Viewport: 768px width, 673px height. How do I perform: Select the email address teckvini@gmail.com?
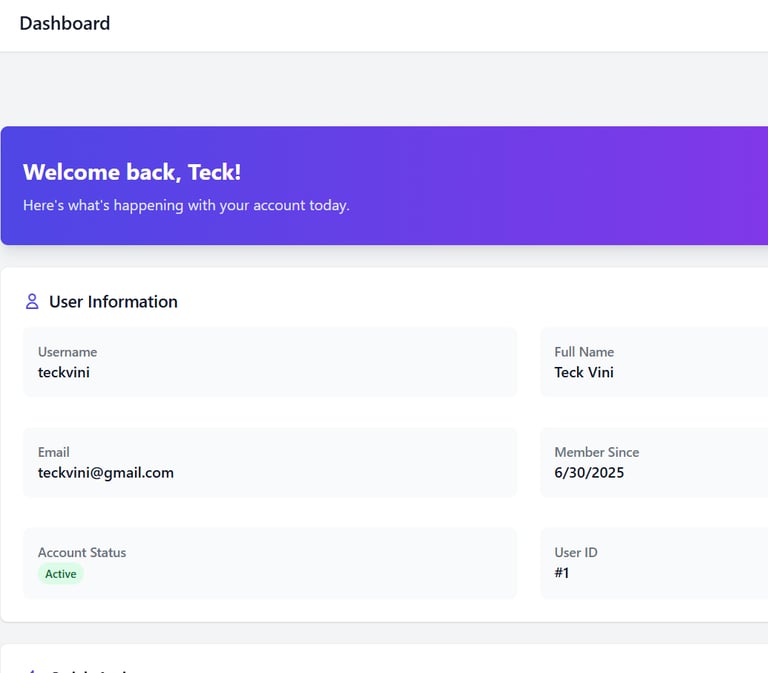pyautogui.click(x=106, y=473)
